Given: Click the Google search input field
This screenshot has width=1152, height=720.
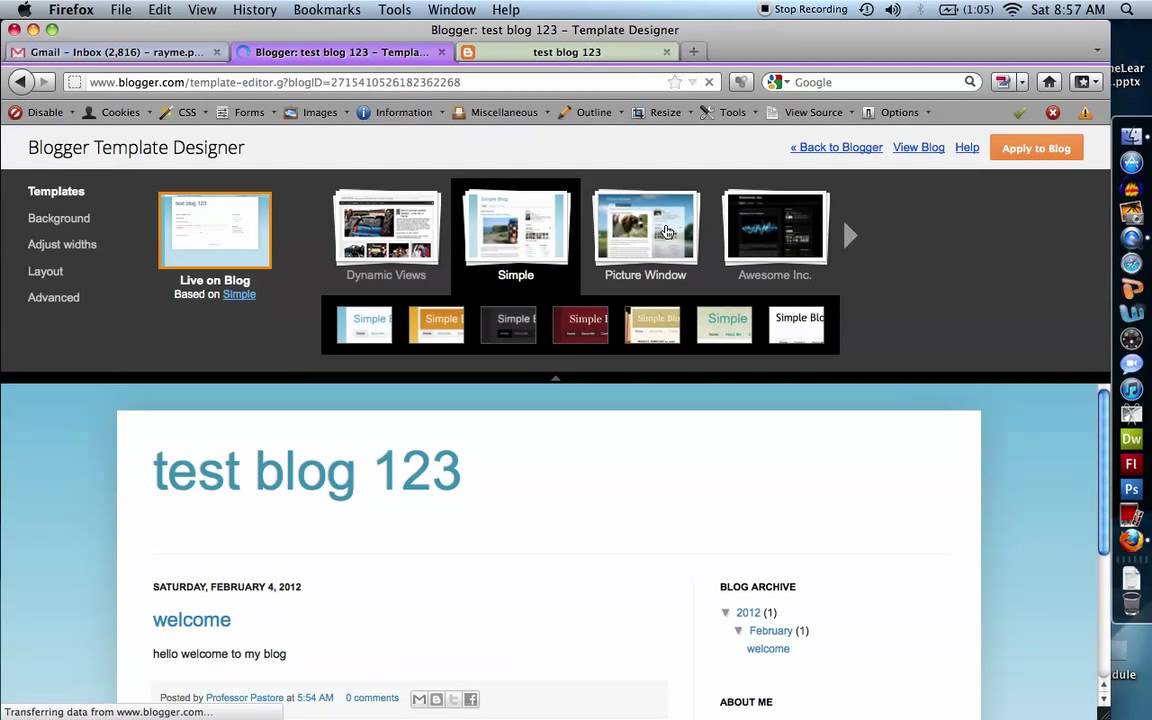Looking at the screenshot, I should click(x=876, y=82).
